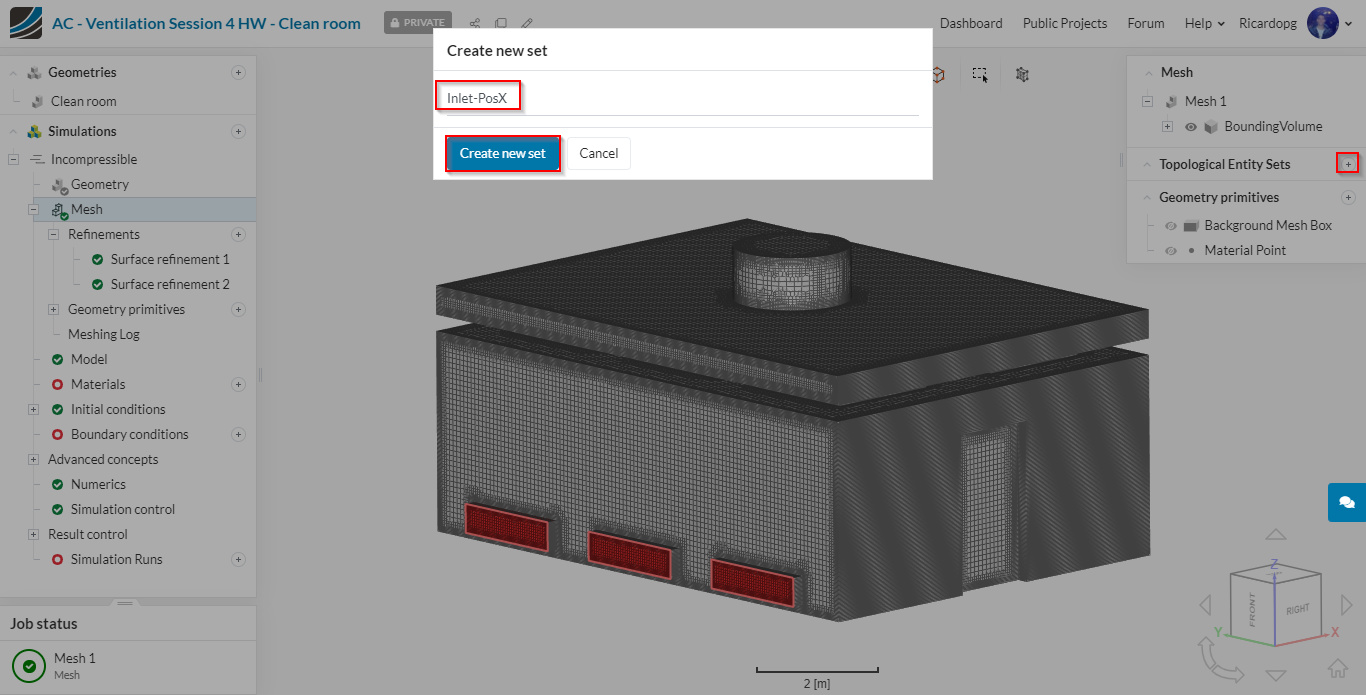Cancel the Create new set dialog
The image size is (1366, 695).
point(599,153)
